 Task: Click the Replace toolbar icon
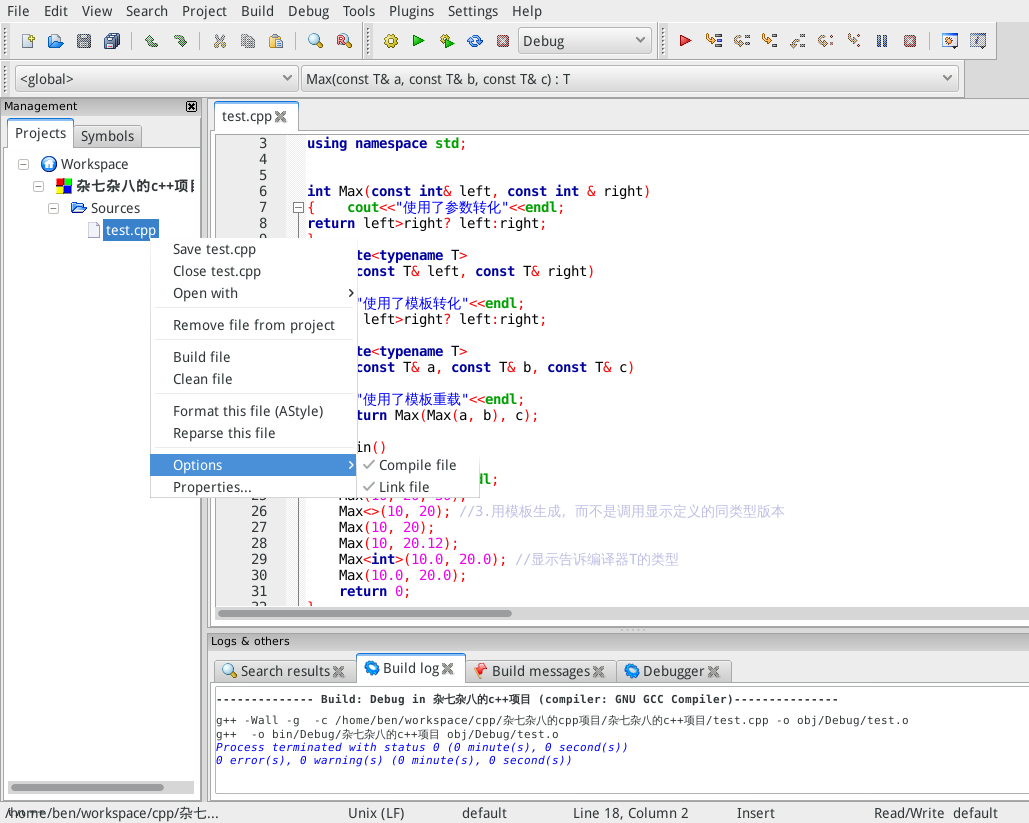coord(344,41)
